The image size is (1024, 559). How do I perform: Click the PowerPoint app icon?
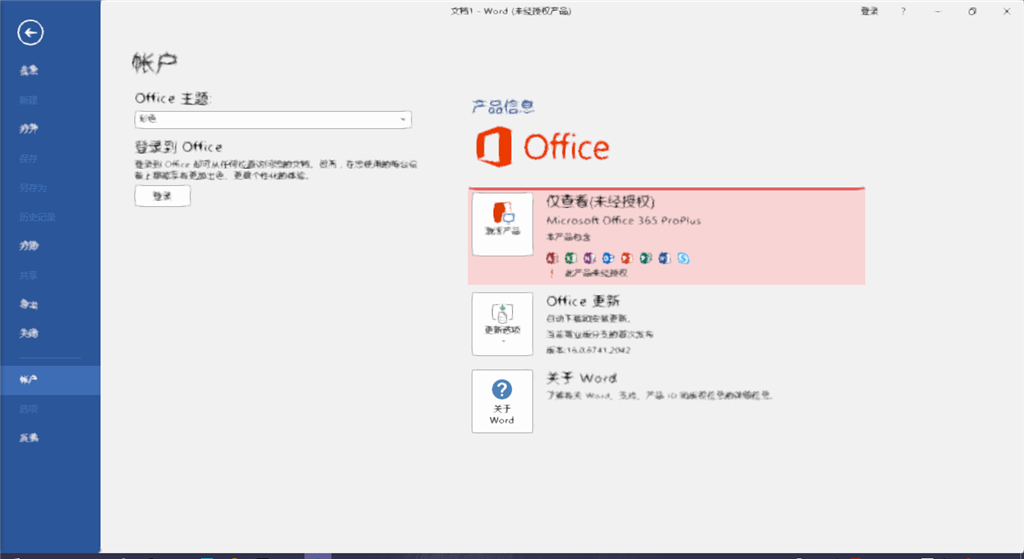627,258
